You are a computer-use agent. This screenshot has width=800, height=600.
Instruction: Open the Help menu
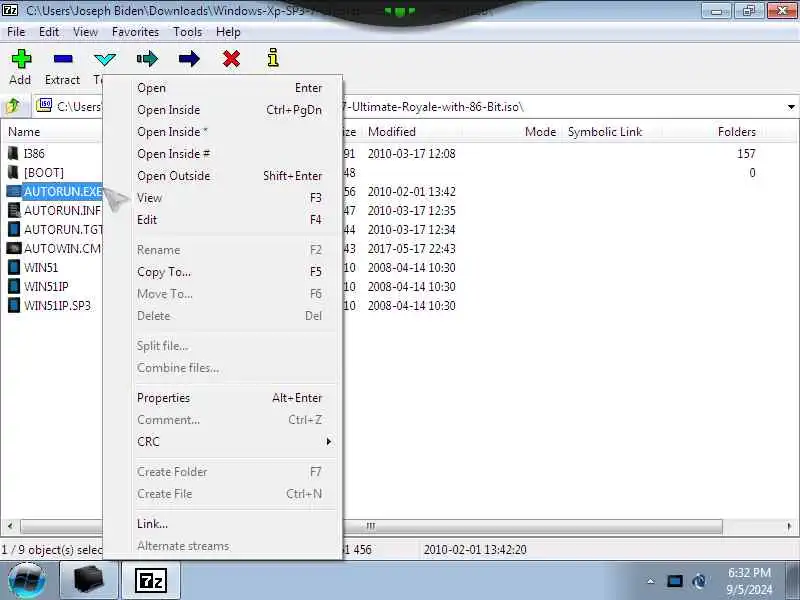pyautogui.click(x=228, y=32)
